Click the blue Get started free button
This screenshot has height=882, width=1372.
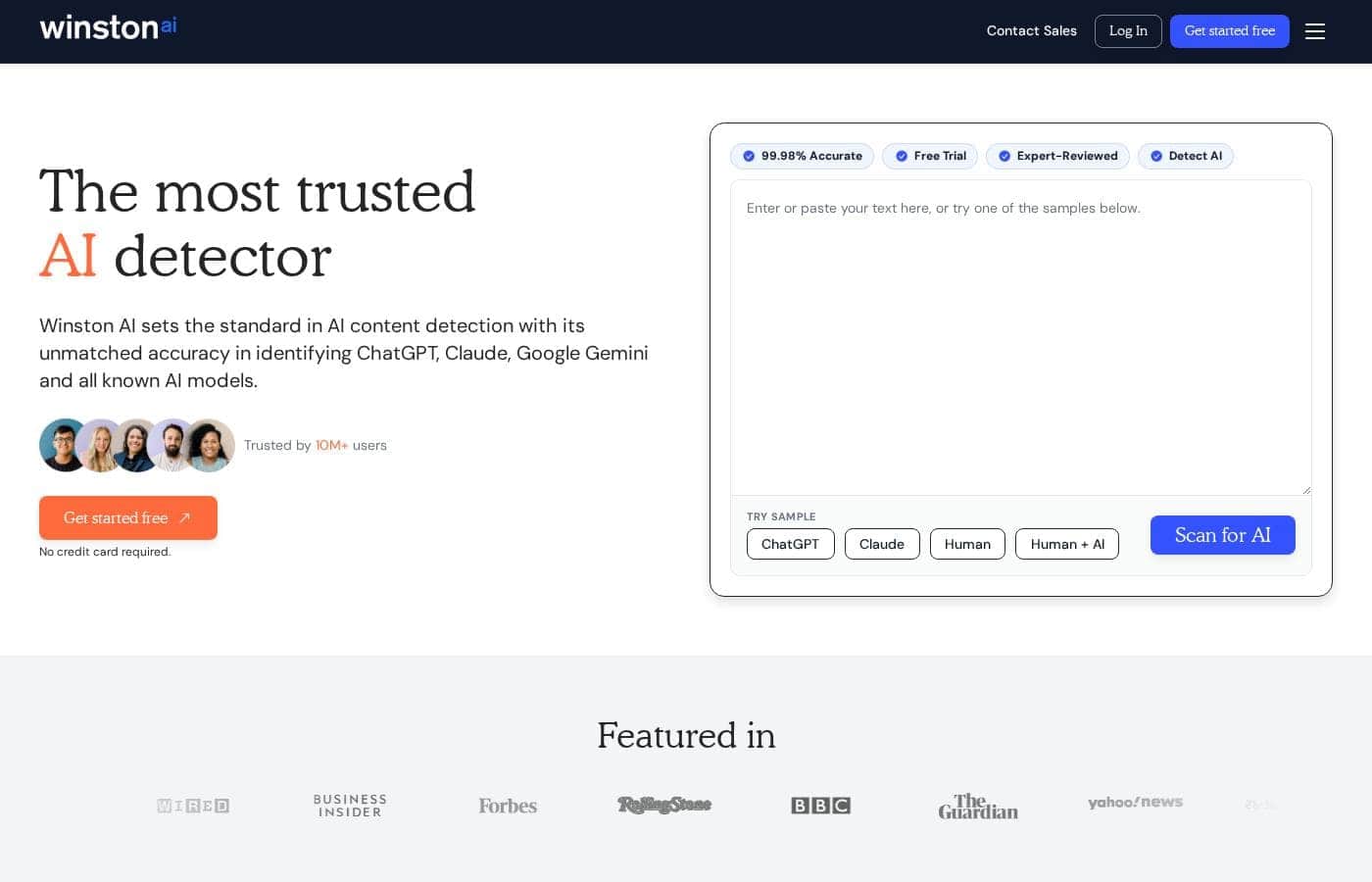pos(1230,31)
